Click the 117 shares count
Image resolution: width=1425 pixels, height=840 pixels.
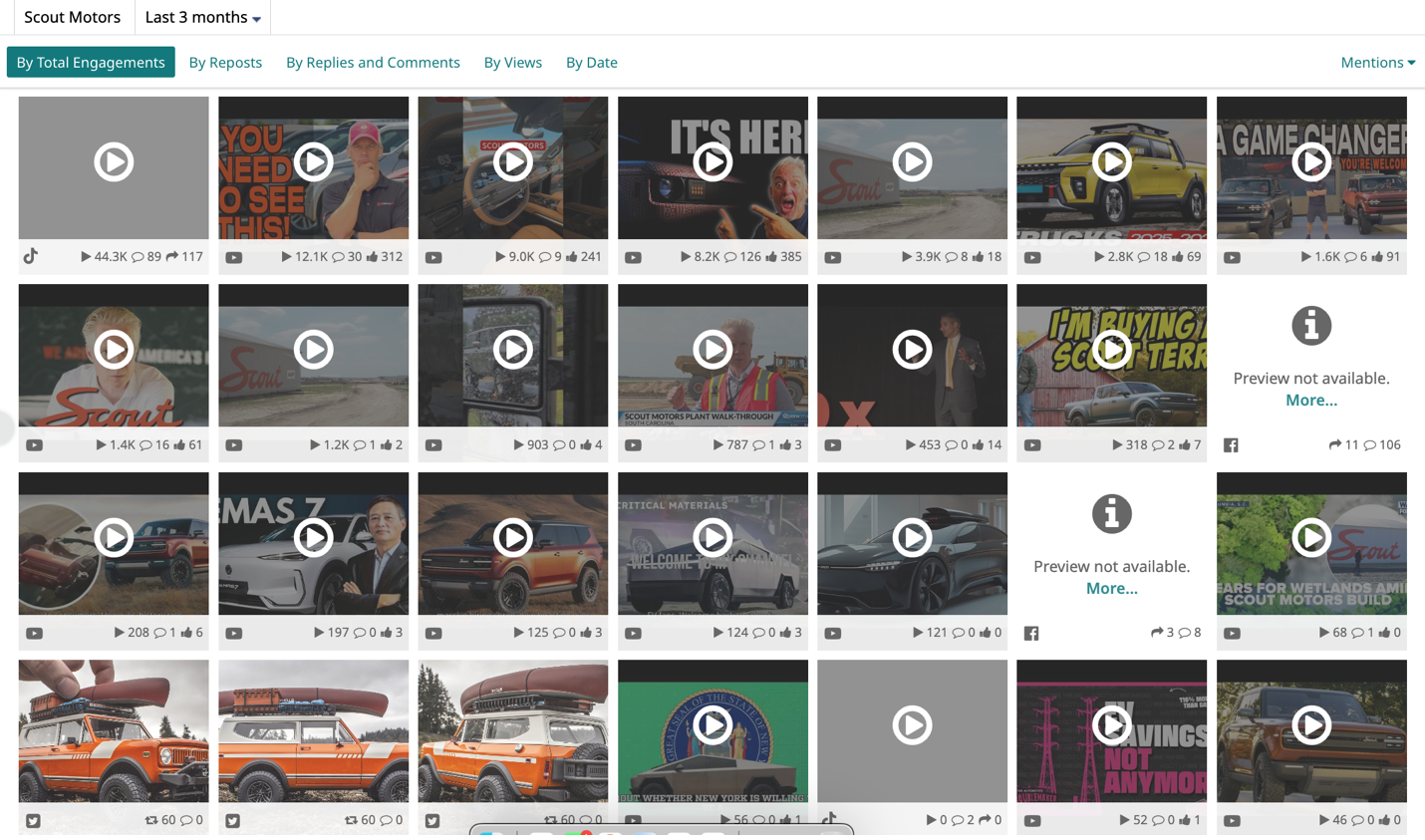pos(184,257)
